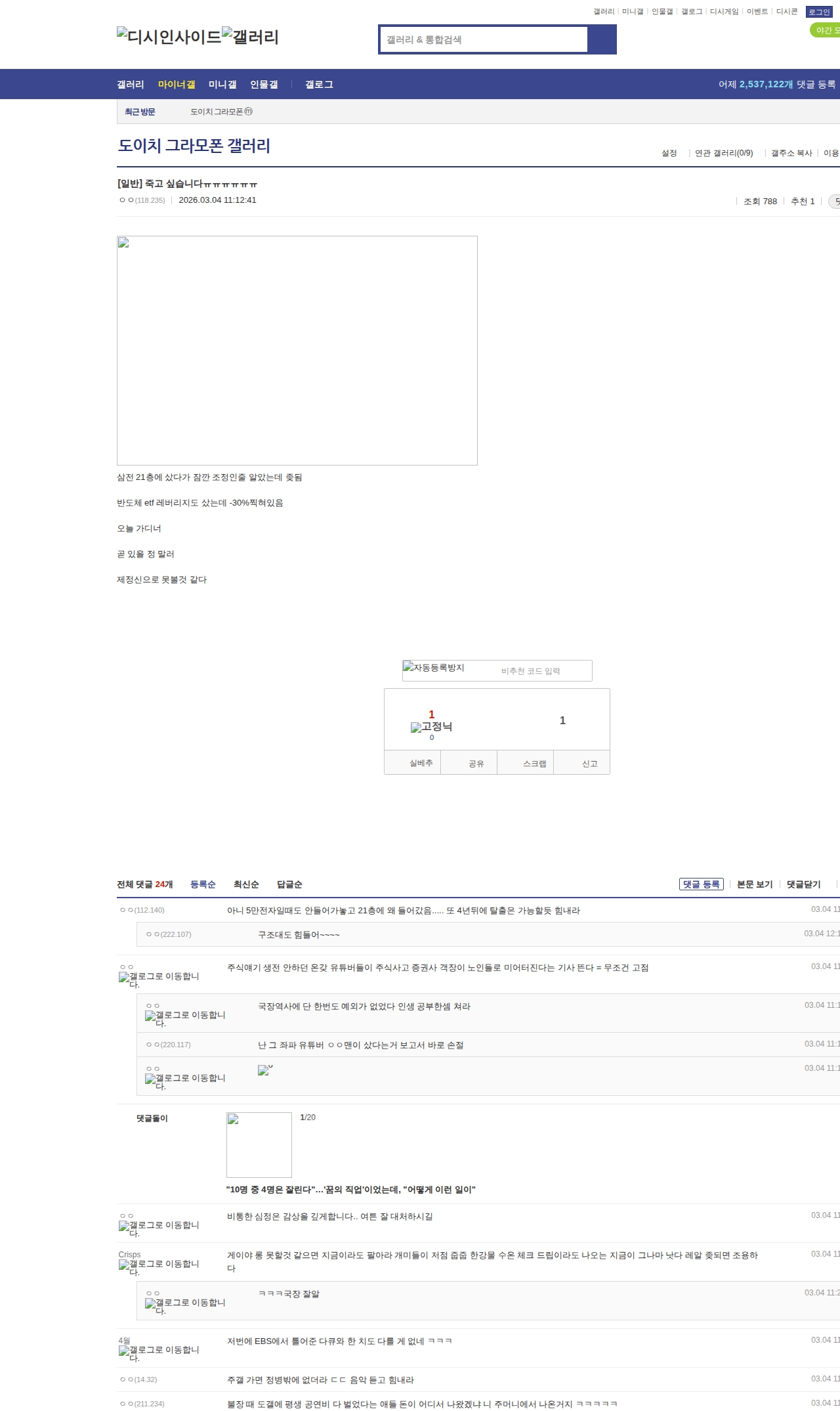Click the 신고 report button
The image size is (840, 1411).
589,764
